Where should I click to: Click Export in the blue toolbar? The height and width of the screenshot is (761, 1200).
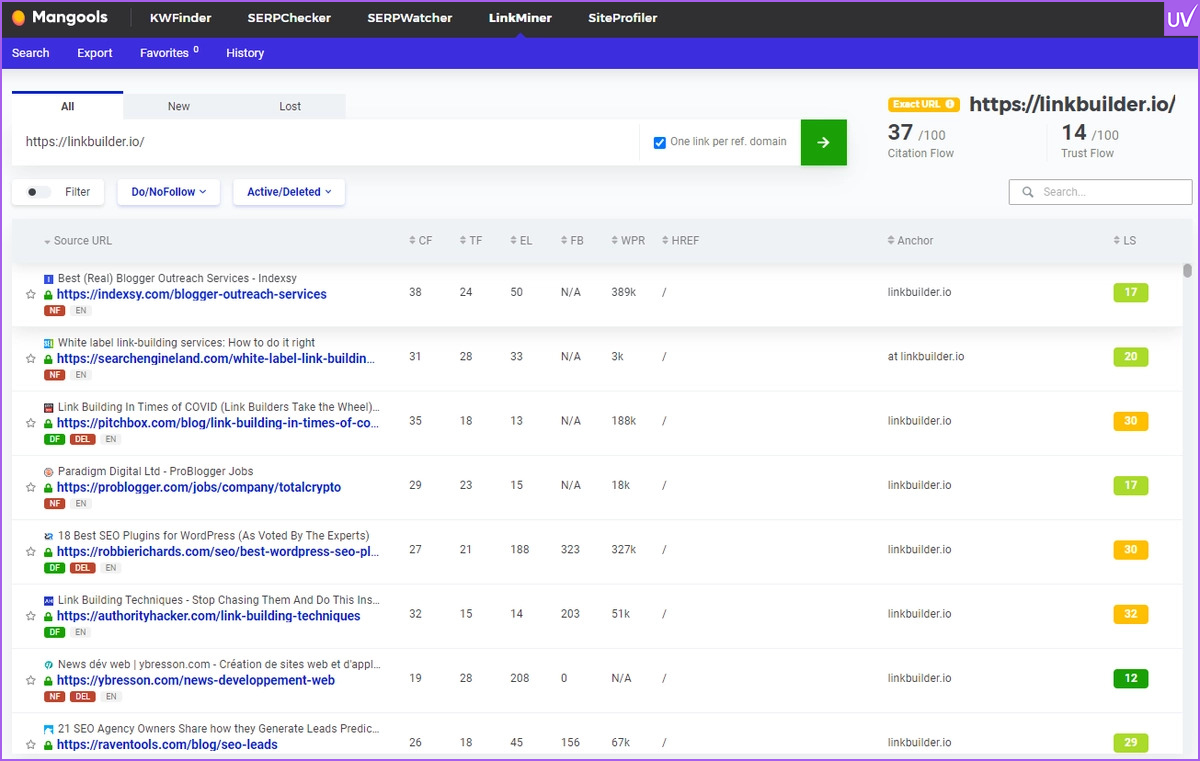pos(95,53)
